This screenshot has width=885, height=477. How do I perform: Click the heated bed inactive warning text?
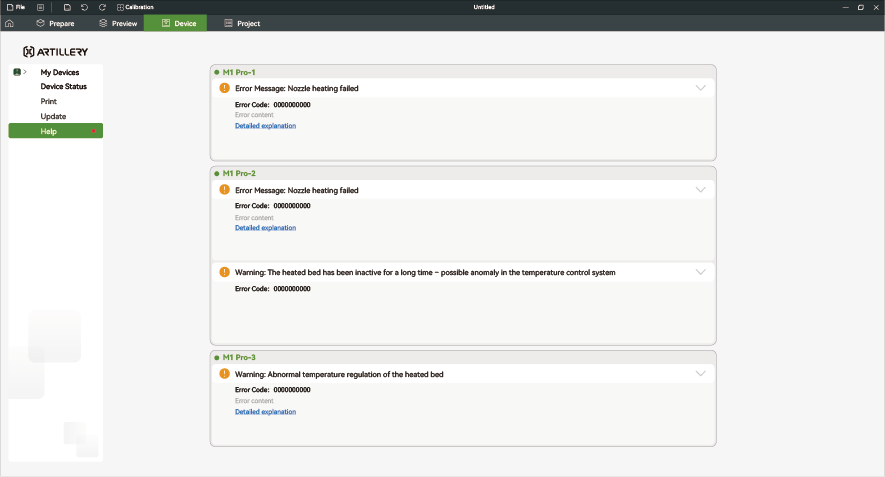pyautogui.click(x=425, y=273)
